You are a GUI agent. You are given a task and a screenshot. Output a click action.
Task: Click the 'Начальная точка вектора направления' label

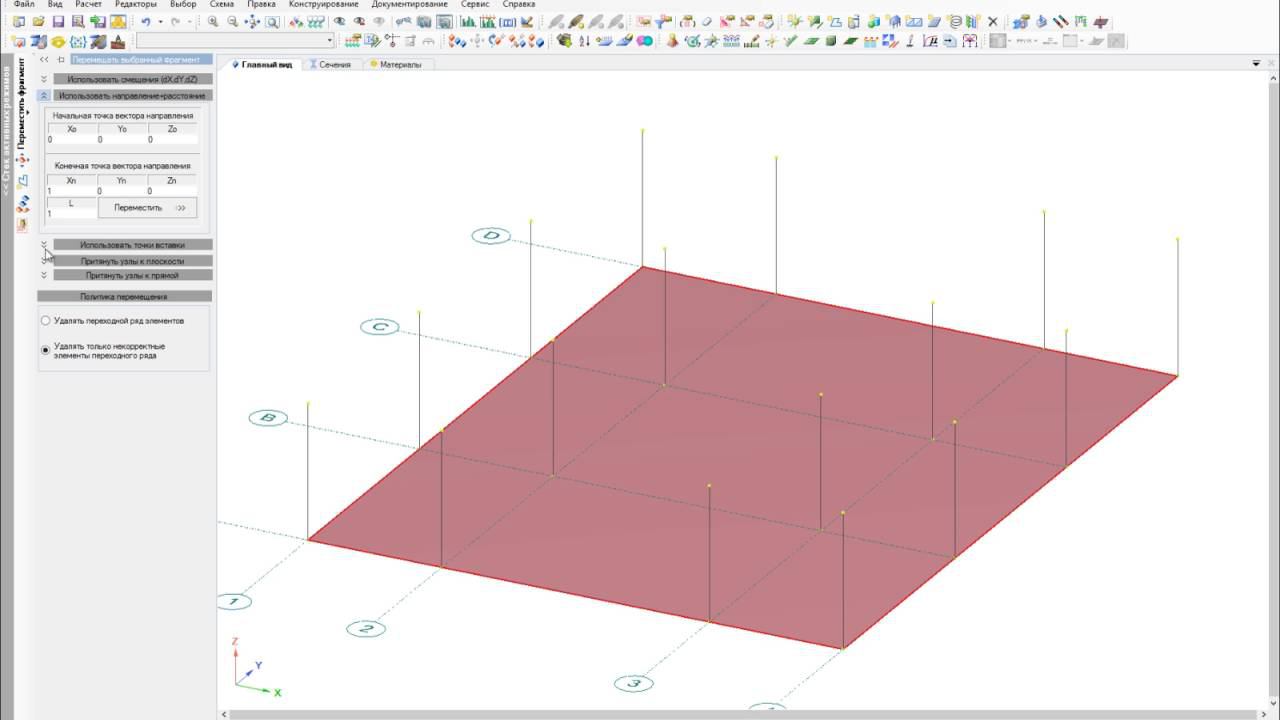[x=123, y=116]
